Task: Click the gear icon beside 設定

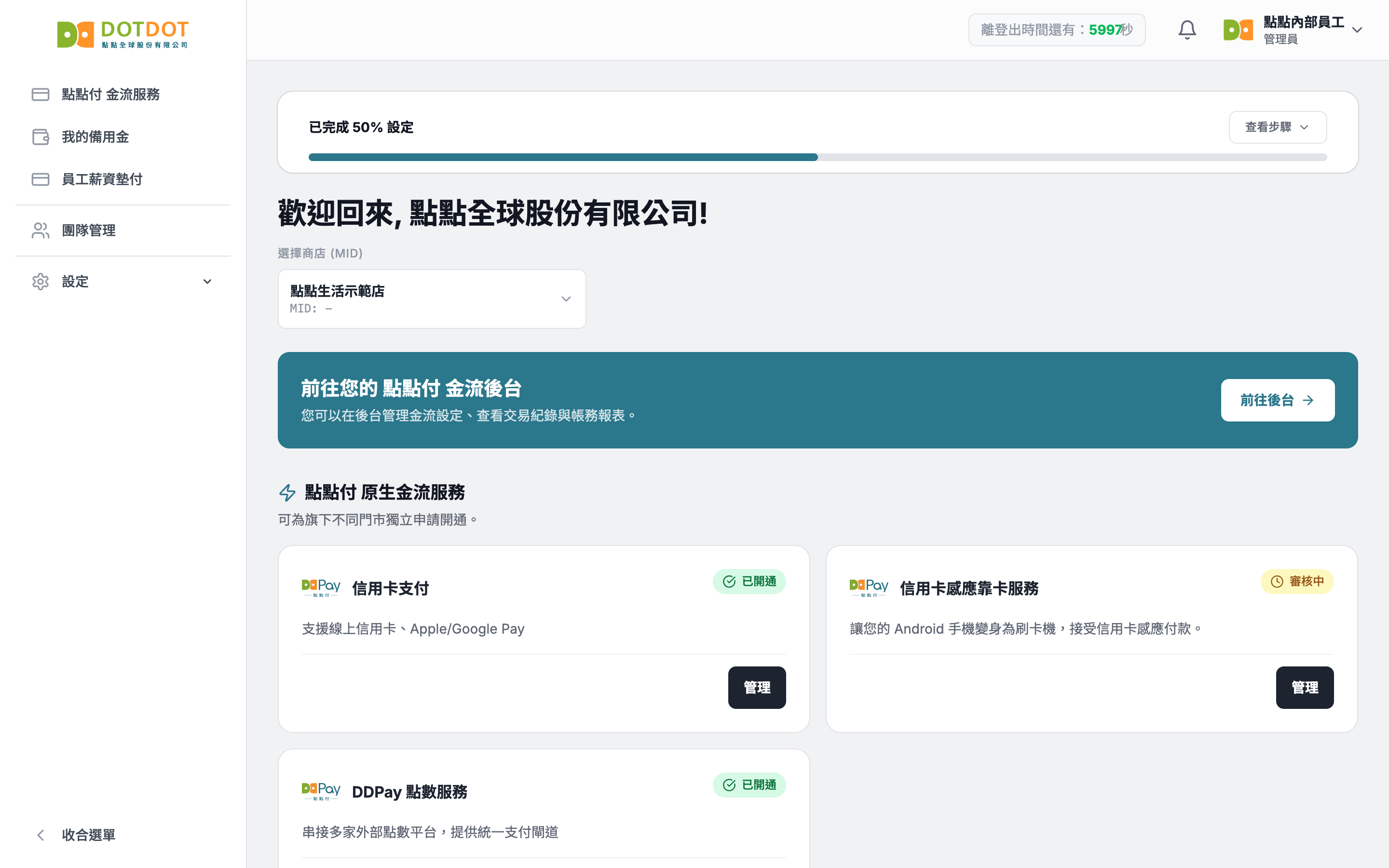Action: click(x=40, y=281)
